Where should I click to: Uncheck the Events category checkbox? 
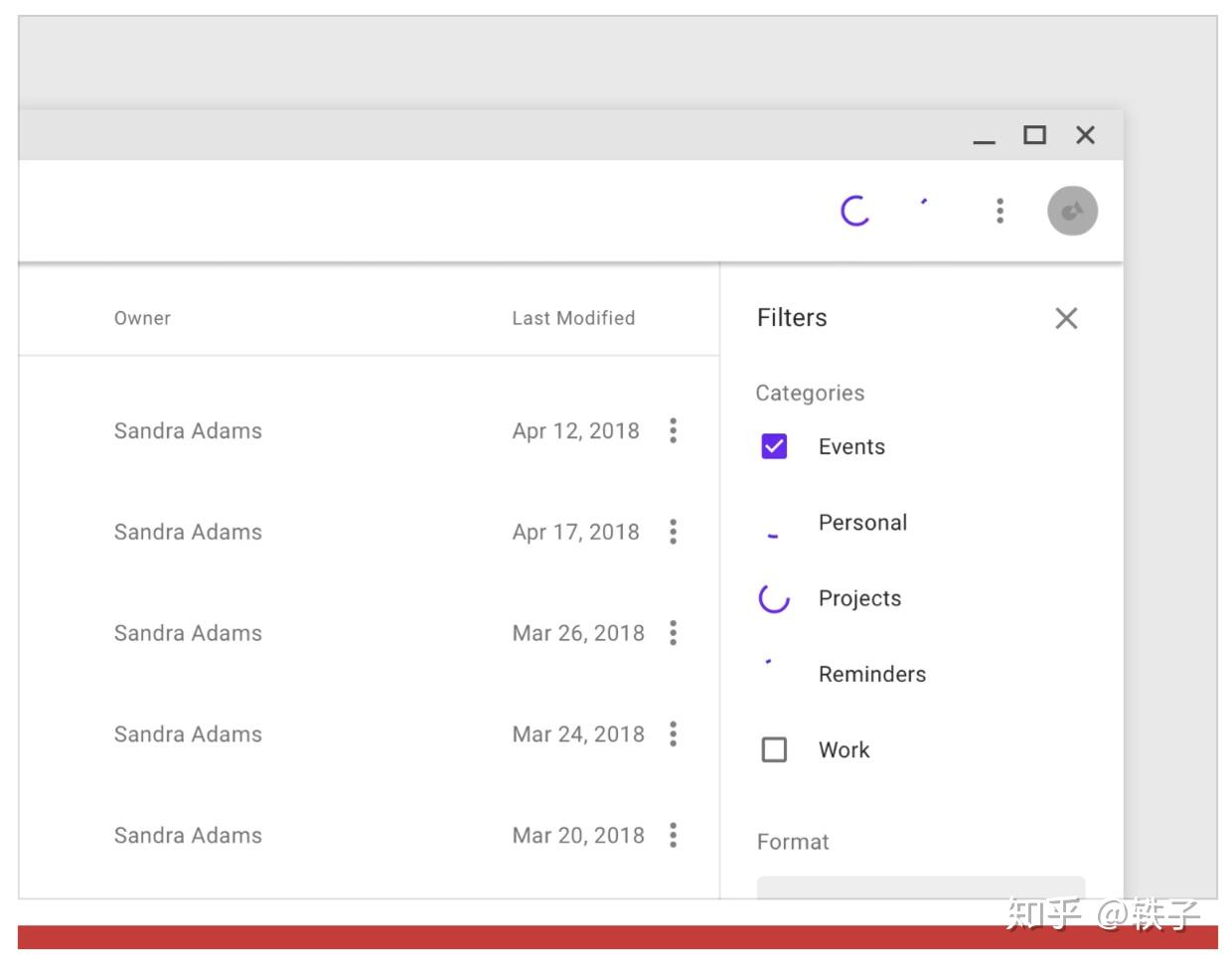pos(774,446)
